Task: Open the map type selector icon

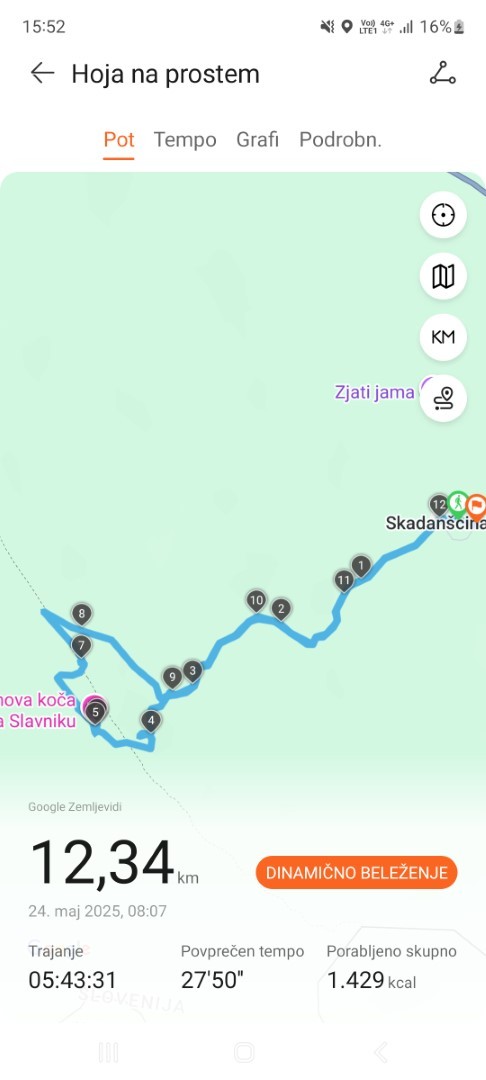Action: (x=443, y=276)
